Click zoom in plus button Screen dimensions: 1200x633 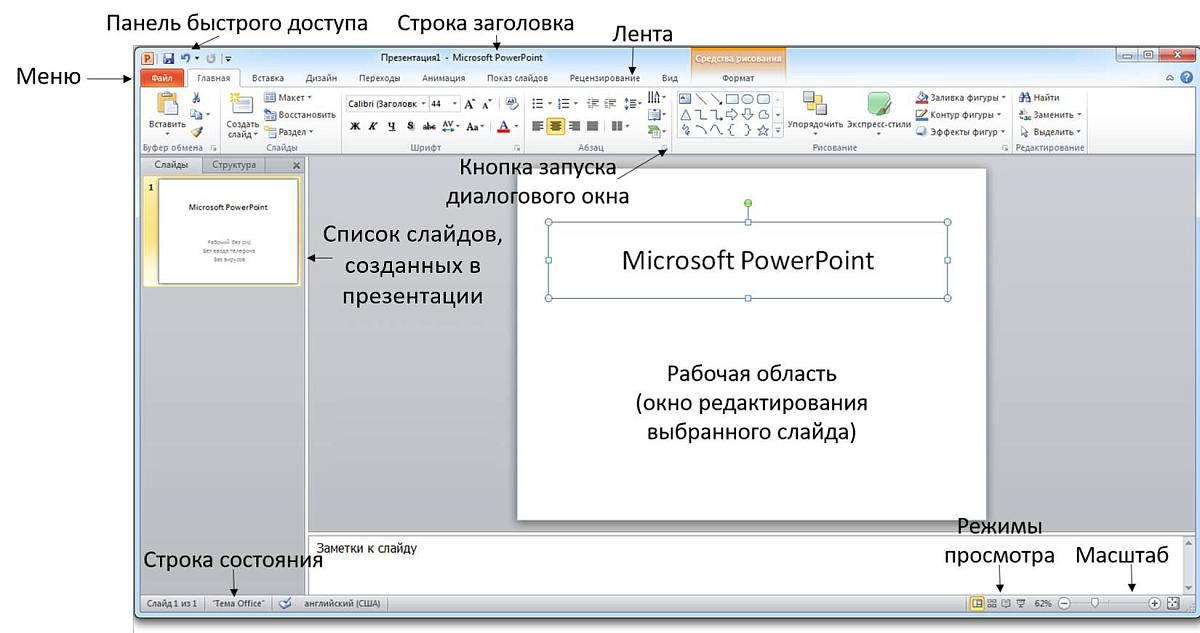click(x=1155, y=604)
